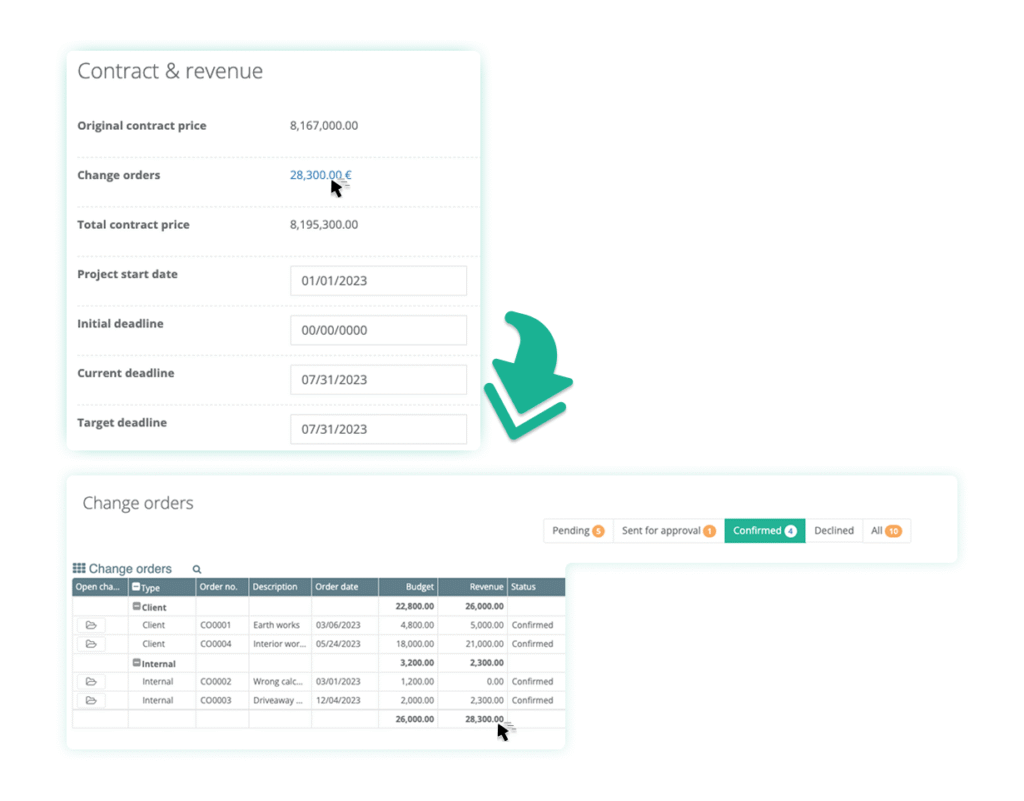Screen dimensions: 1024x801
Task: Click the grid icon beside Change orders heading
Action: click(81, 568)
